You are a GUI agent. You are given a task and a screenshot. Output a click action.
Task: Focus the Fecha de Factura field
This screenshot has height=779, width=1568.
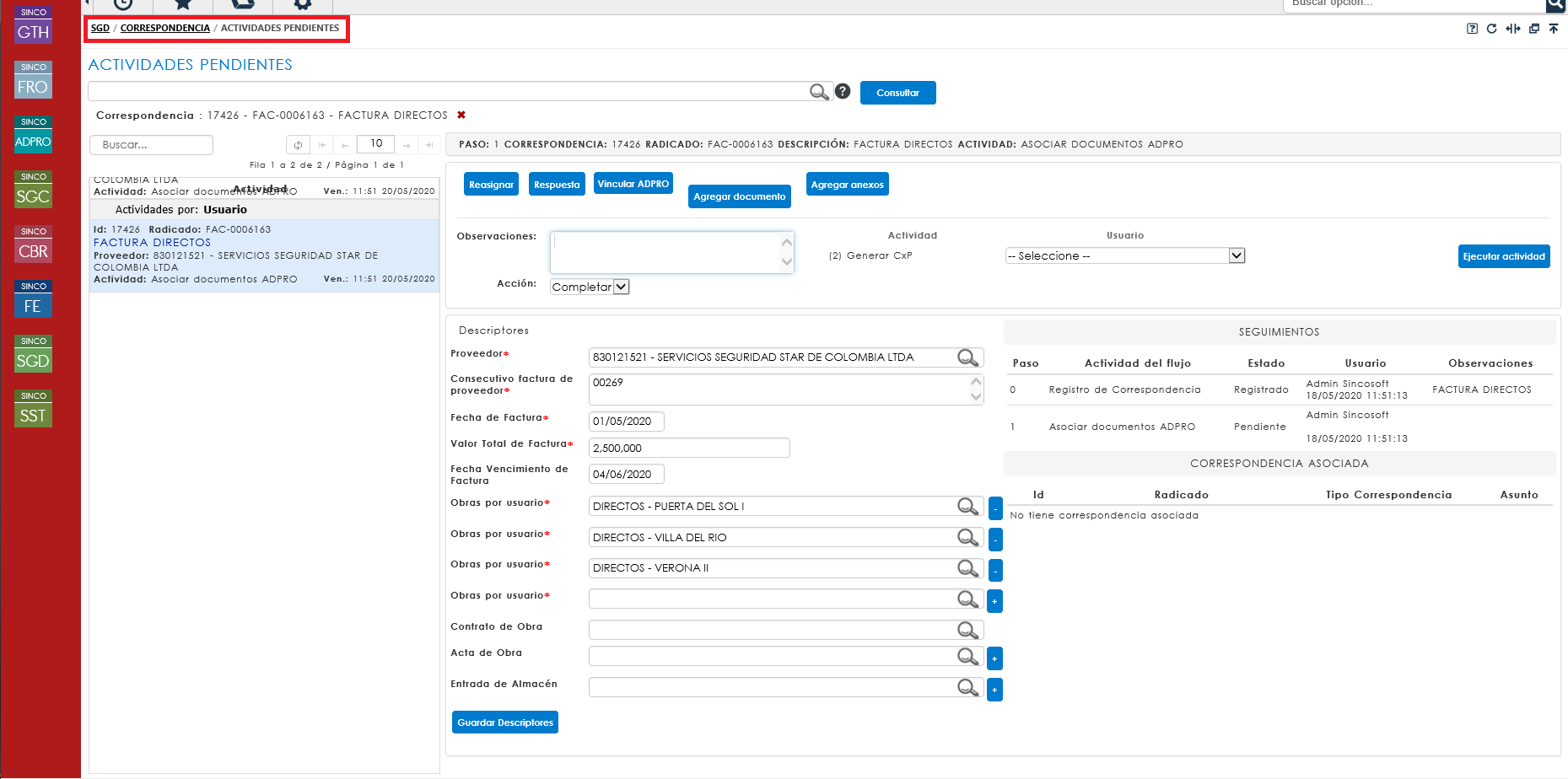627,422
